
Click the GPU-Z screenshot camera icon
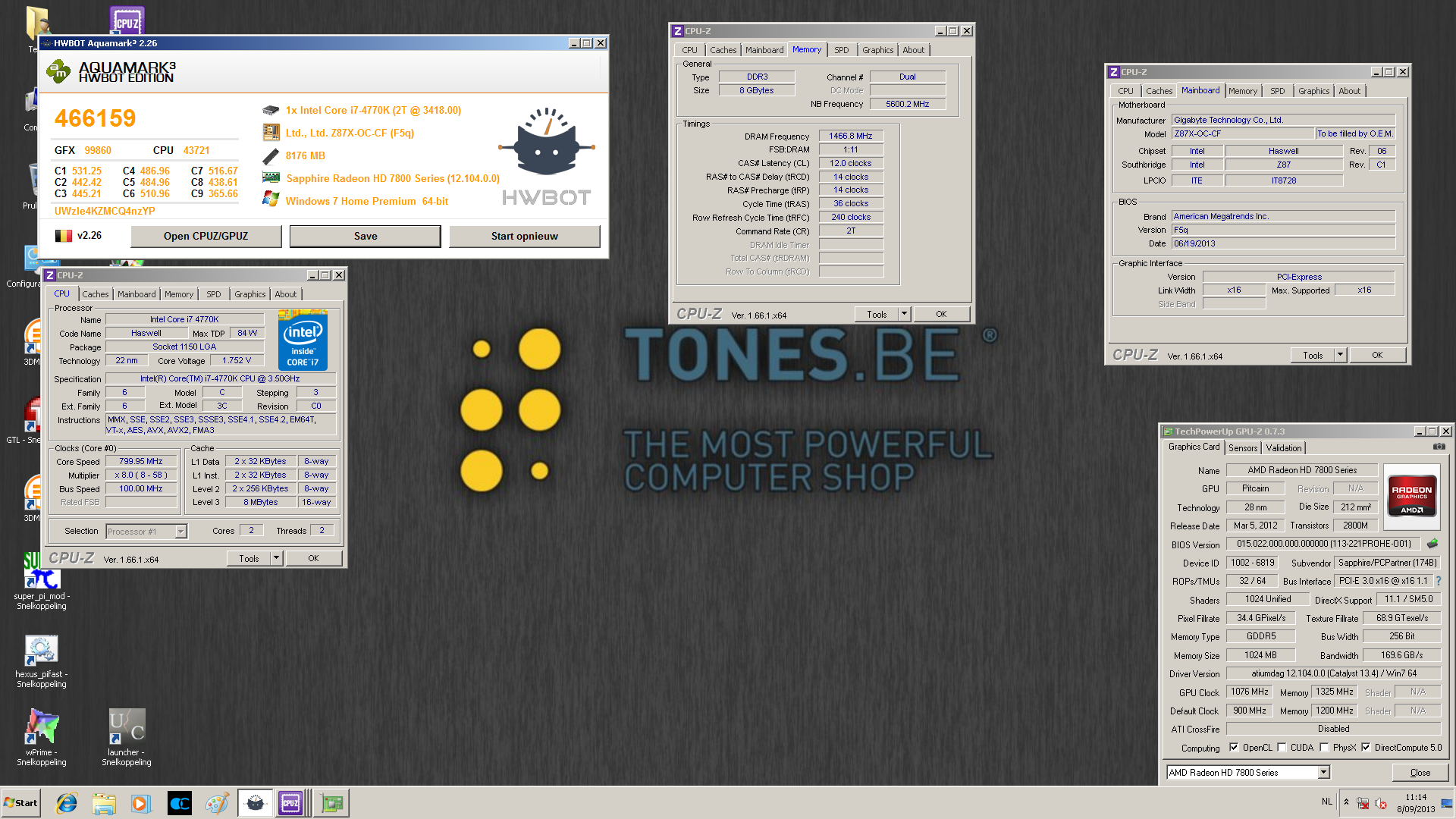coord(1439,447)
